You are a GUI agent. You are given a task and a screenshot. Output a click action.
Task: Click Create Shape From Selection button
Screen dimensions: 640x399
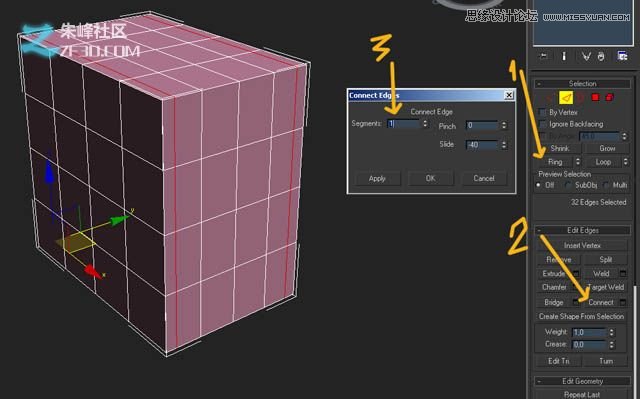pyautogui.click(x=581, y=317)
